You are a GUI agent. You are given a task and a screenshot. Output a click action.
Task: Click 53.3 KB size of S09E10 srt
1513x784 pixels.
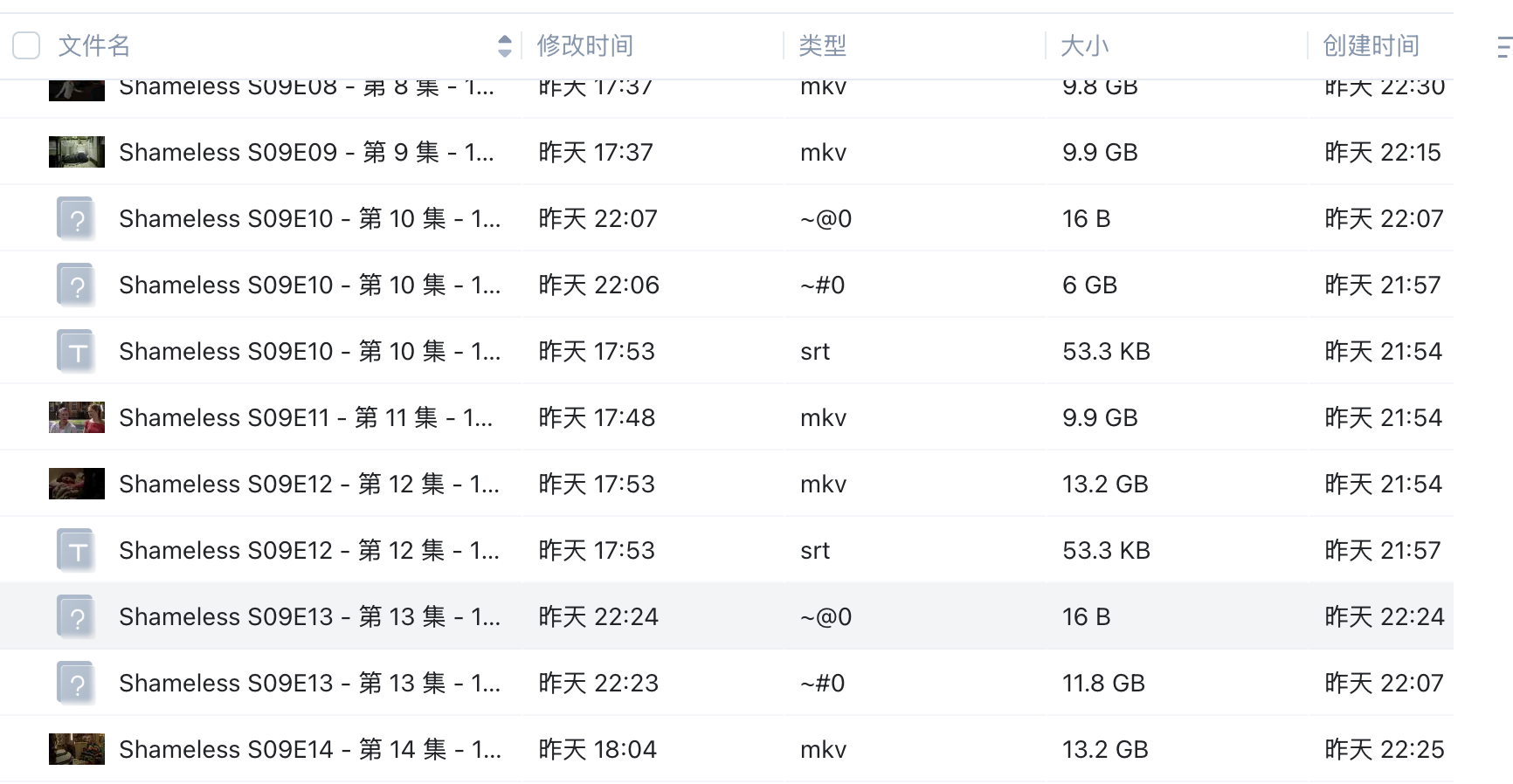tap(1106, 351)
